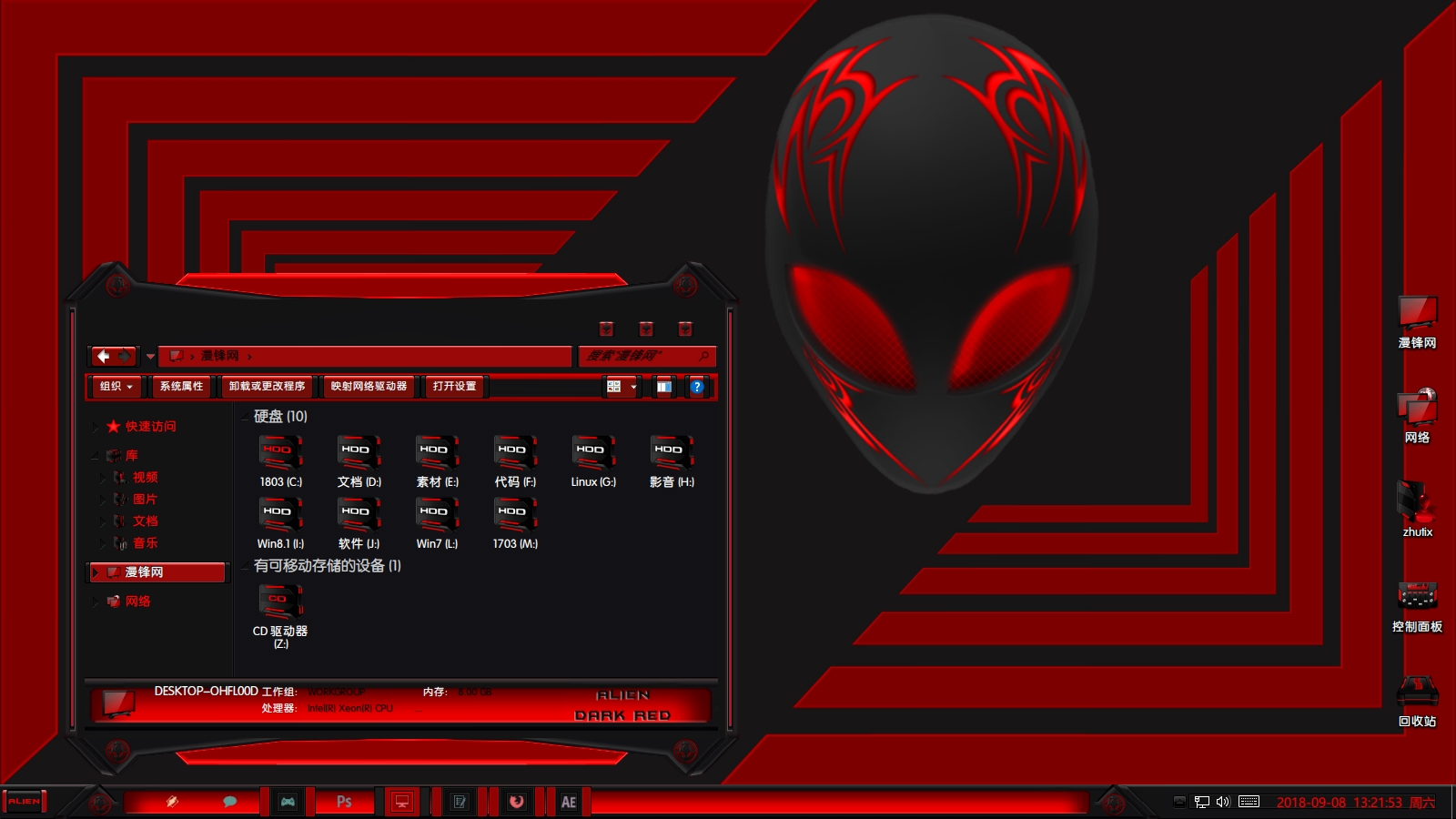Open the 1803 (C:) hard drive

[280, 461]
